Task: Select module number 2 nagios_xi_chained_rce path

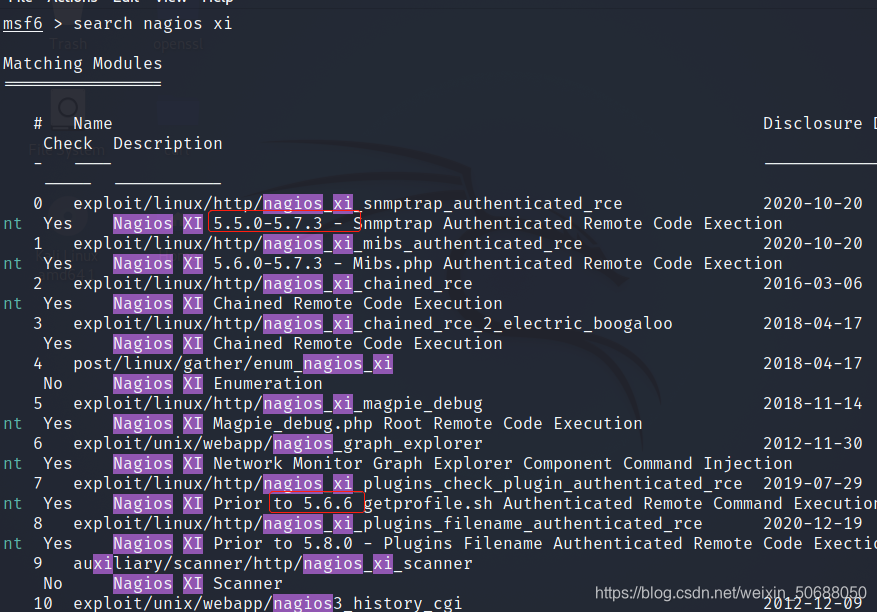Action: 272,284
